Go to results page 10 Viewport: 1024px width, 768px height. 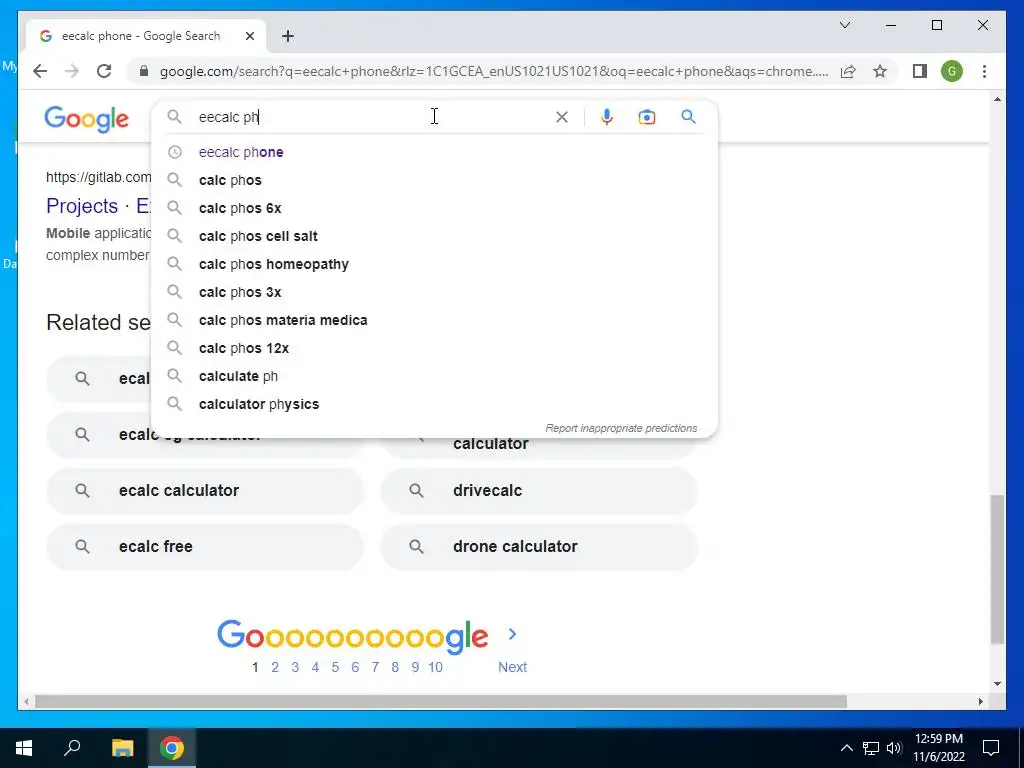pos(436,667)
